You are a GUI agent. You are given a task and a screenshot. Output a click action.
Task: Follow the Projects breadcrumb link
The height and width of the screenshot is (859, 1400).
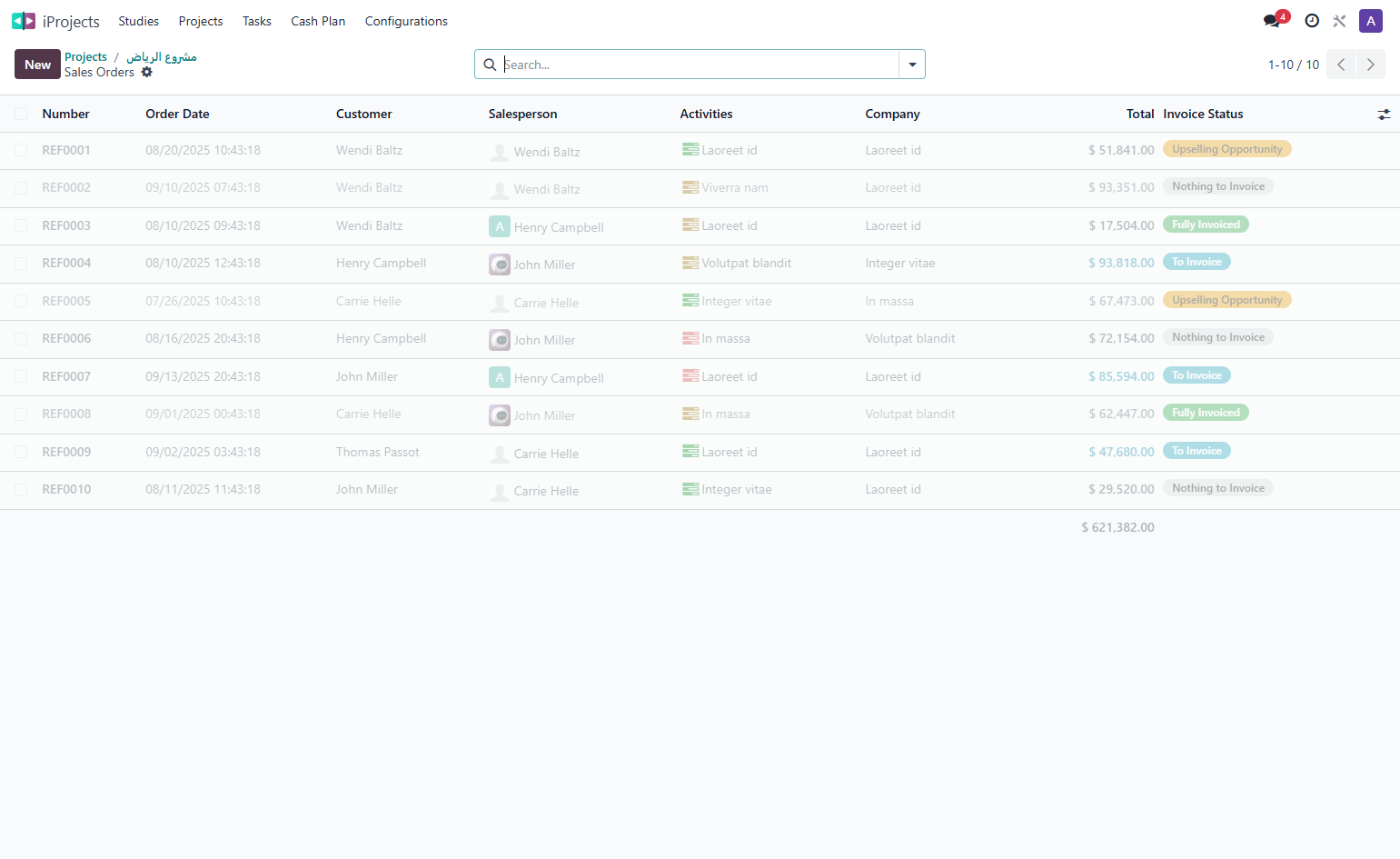point(85,56)
